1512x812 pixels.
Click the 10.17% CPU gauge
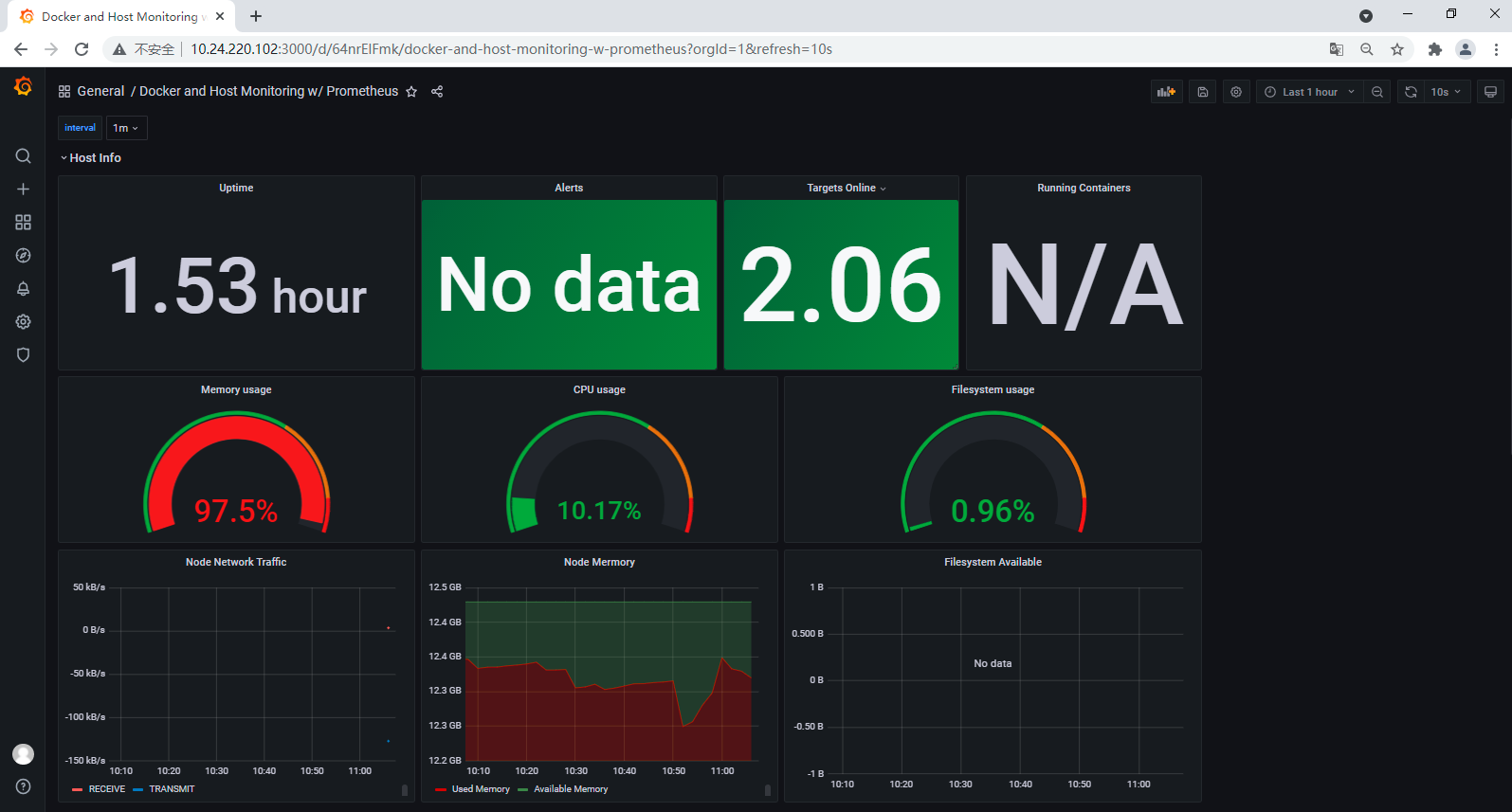(x=599, y=473)
